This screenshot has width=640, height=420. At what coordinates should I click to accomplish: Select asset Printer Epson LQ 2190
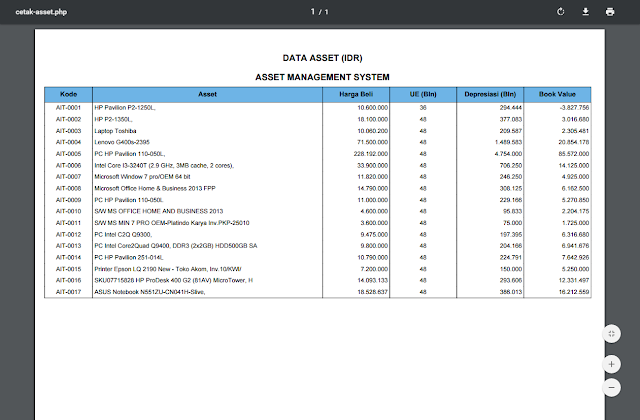(168, 269)
